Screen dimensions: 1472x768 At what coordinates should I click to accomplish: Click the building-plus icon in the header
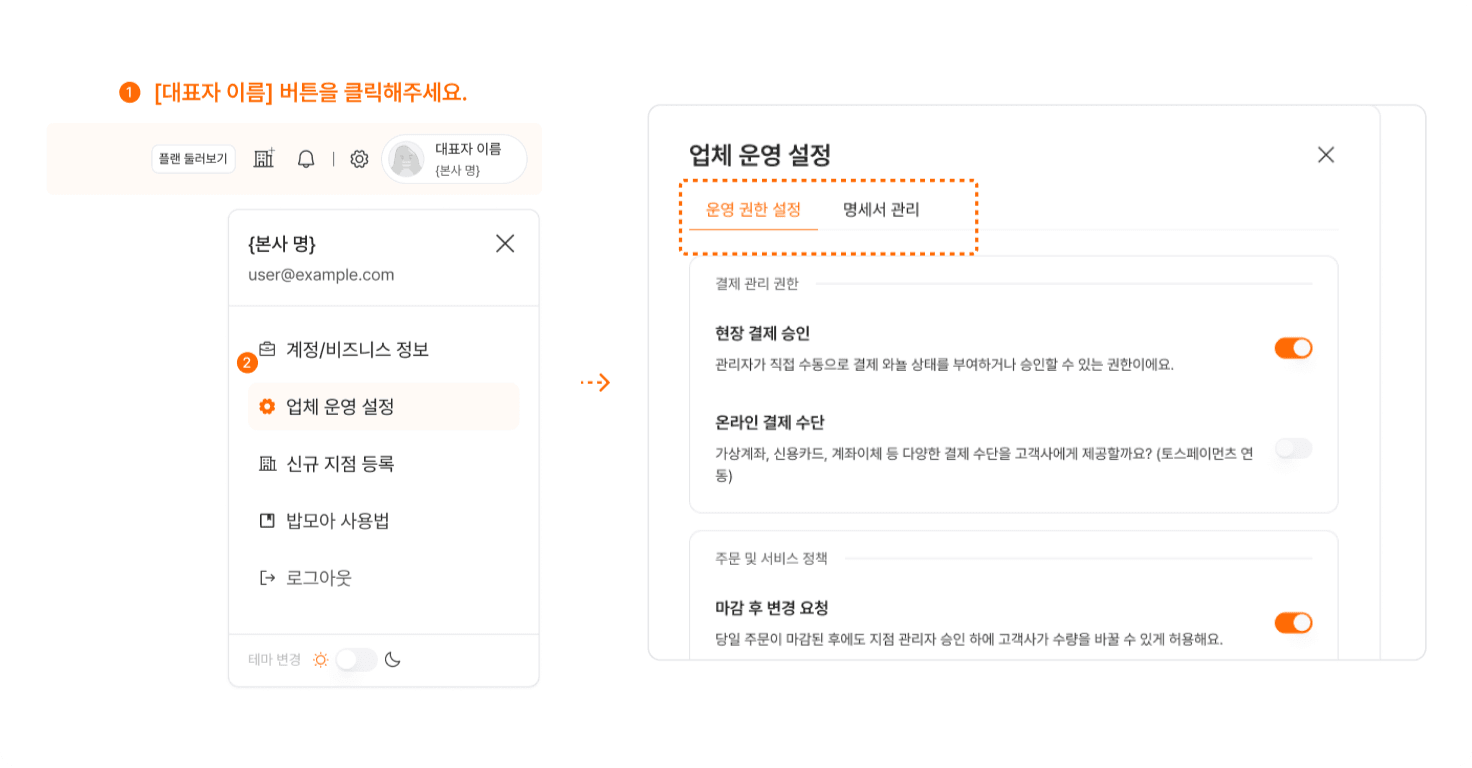click(x=264, y=158)
